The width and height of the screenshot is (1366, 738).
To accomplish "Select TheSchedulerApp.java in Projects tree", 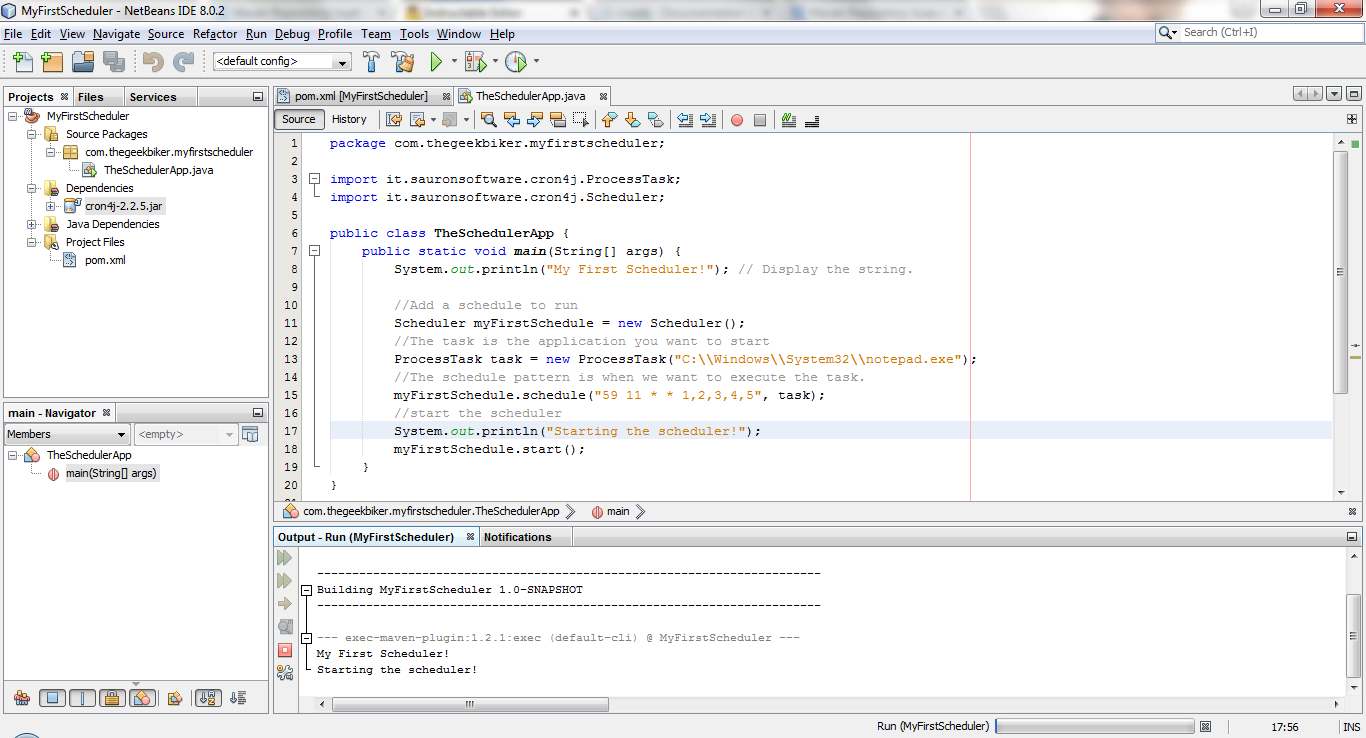I will pyautogui.click(x=149, y=170).
